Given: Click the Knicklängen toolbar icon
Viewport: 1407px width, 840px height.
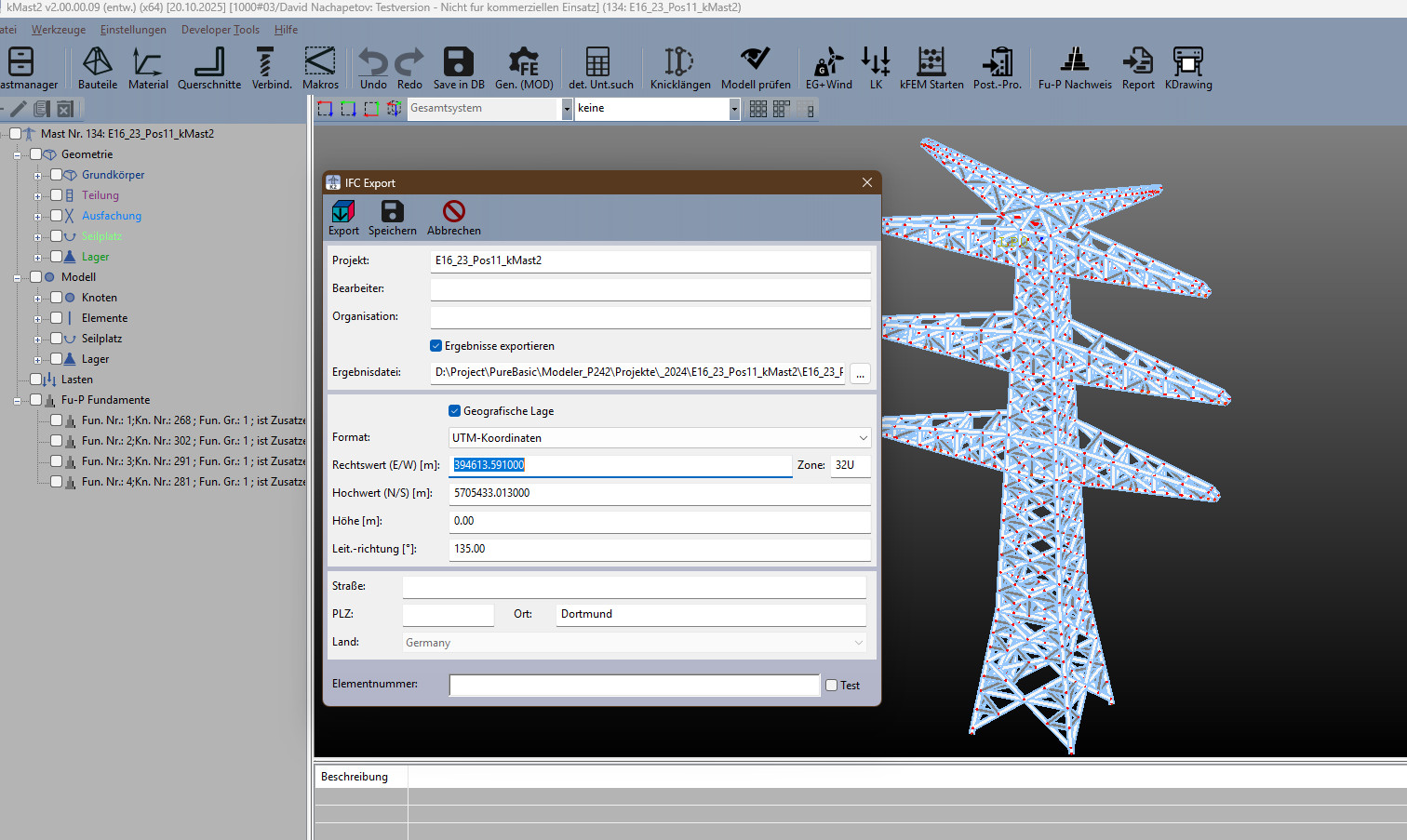Looking at the screenshot, I should coord(679,63).
